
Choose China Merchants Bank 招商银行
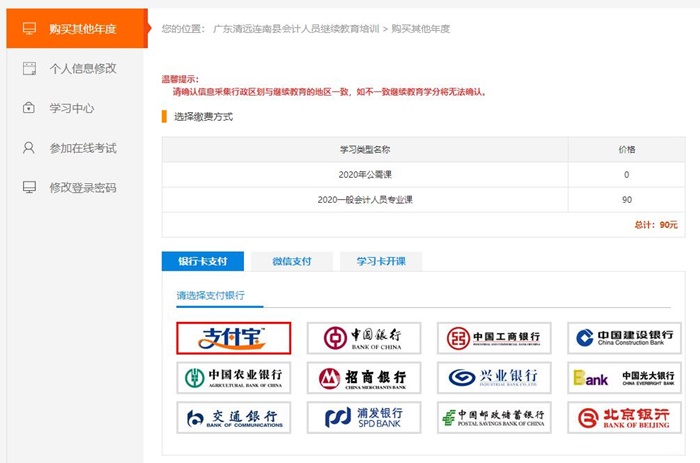click(364, 378)
